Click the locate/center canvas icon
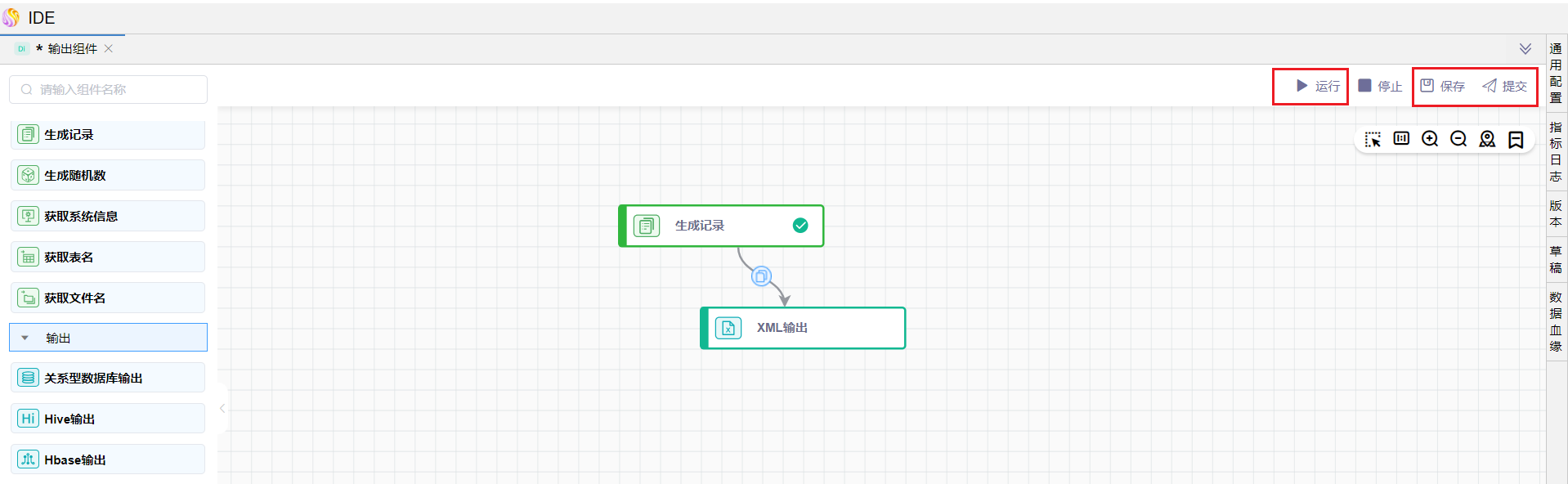The image size is (1568, 484). 1487,139
